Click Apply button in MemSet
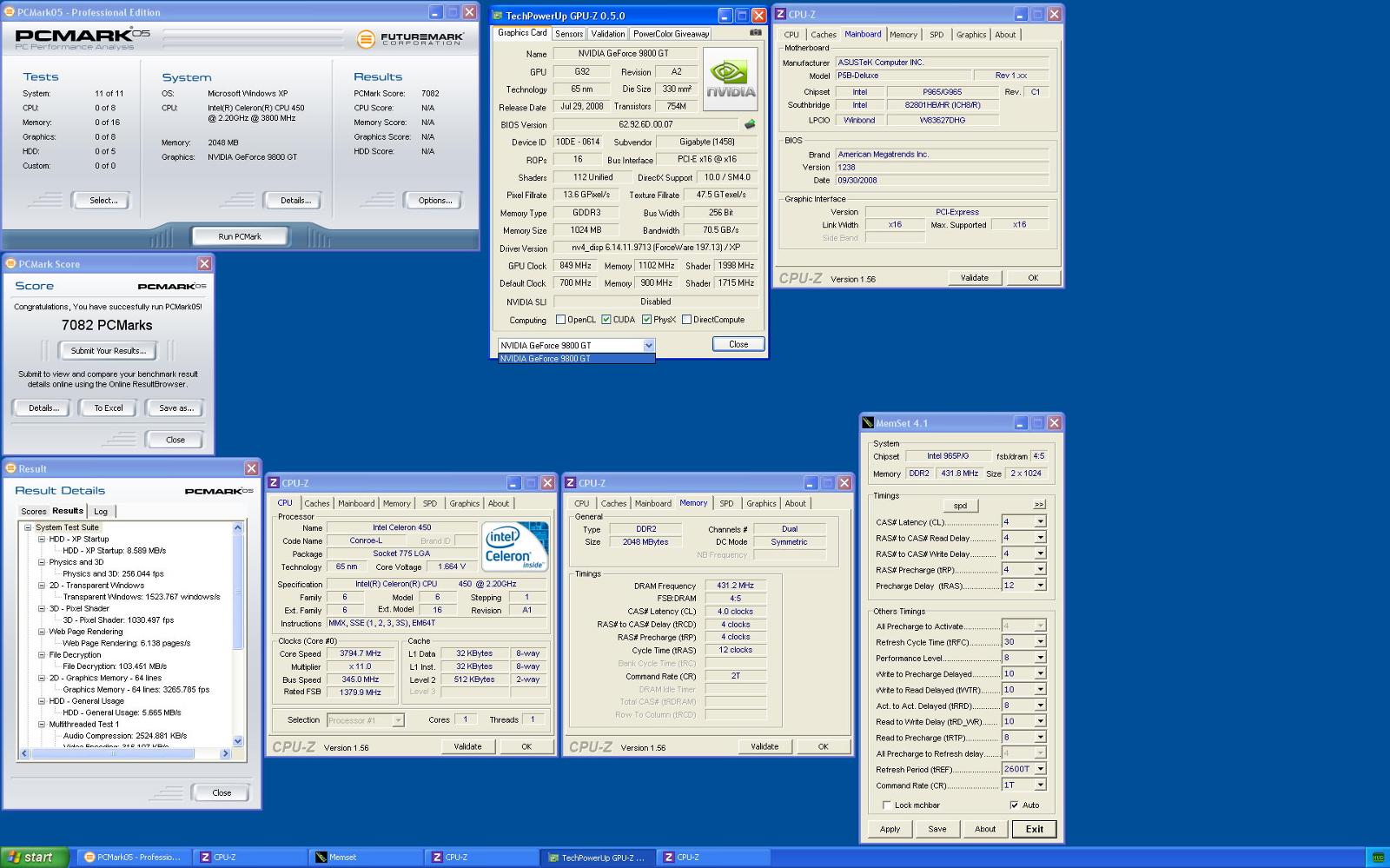 point(890,829)
